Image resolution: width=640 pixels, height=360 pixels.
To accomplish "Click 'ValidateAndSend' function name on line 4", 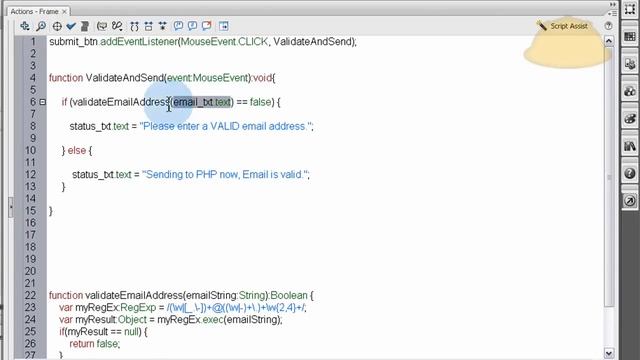I will tap(124, 78).
